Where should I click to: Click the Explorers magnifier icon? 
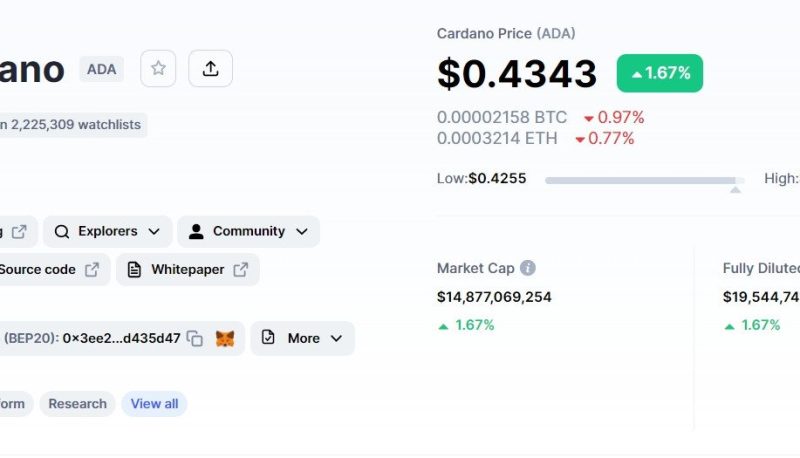[62, 232]
